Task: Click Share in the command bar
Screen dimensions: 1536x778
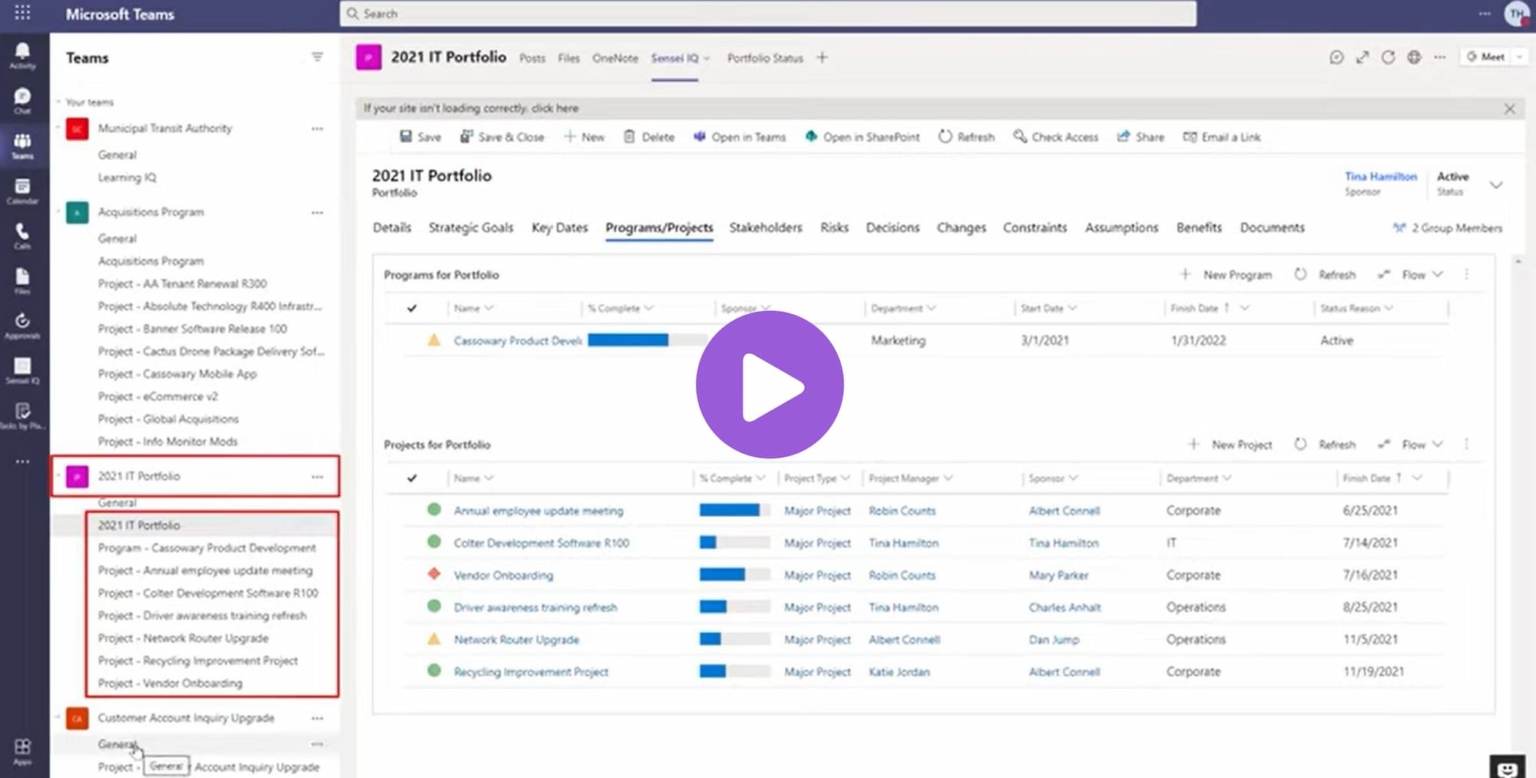Action: click(1140, 137)
